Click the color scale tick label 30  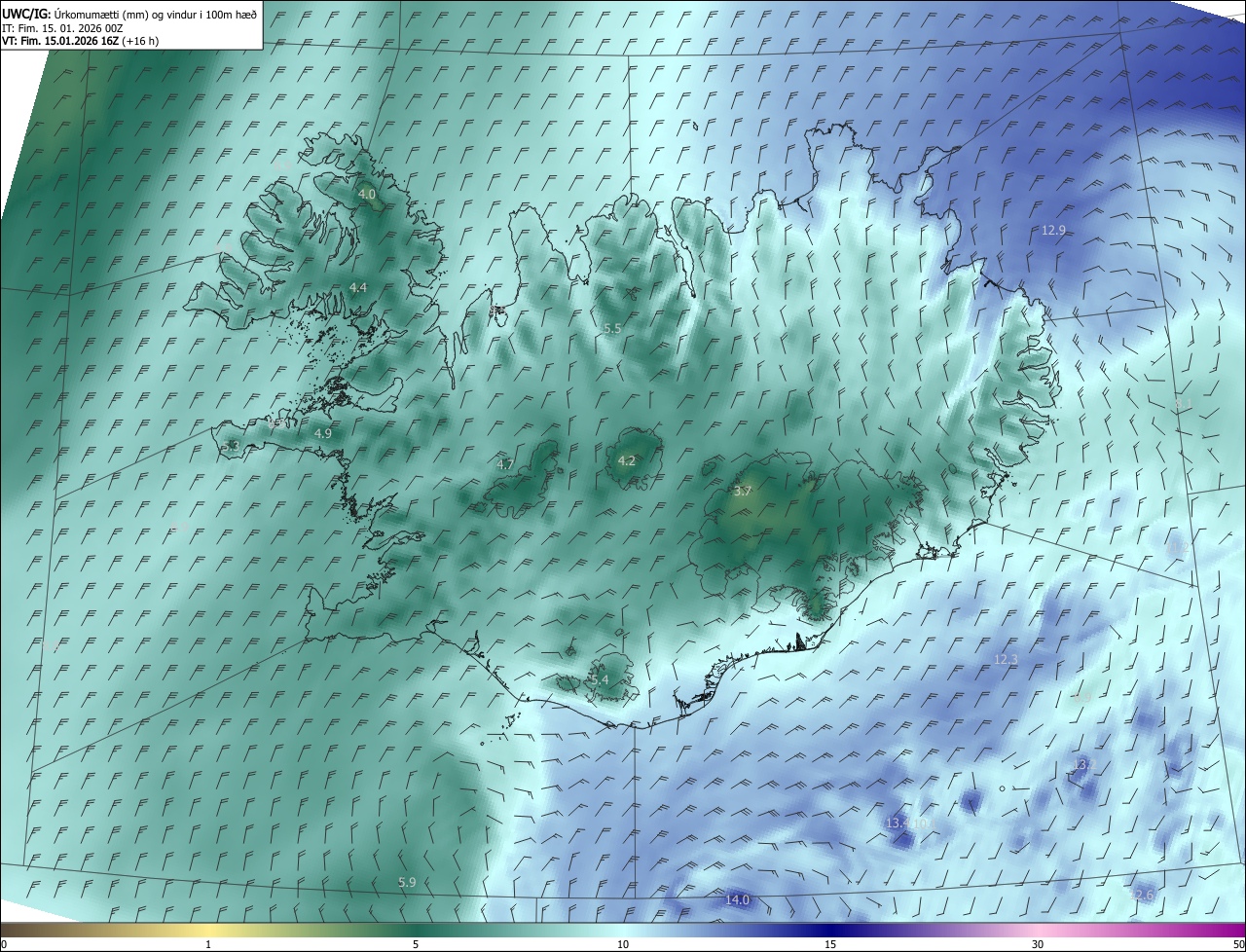coord(1038,944)
